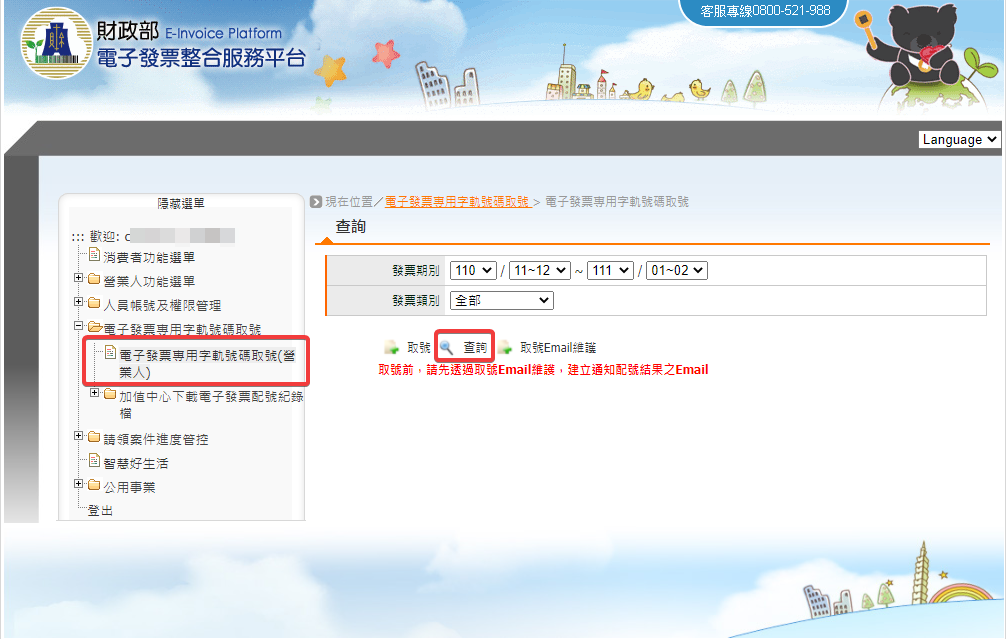Open the start year dropdown showing 110
The image size is (1006, 639).
click(473, 271)
